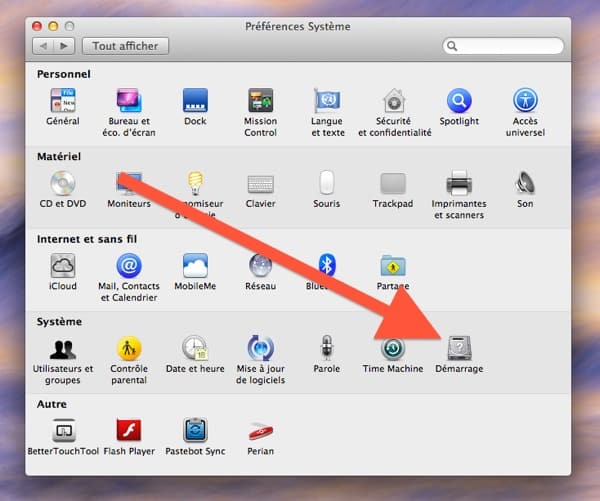Screen dimensions: 600x501
Task: Close the Préférences Système window
Action: (x=37, y=26)
